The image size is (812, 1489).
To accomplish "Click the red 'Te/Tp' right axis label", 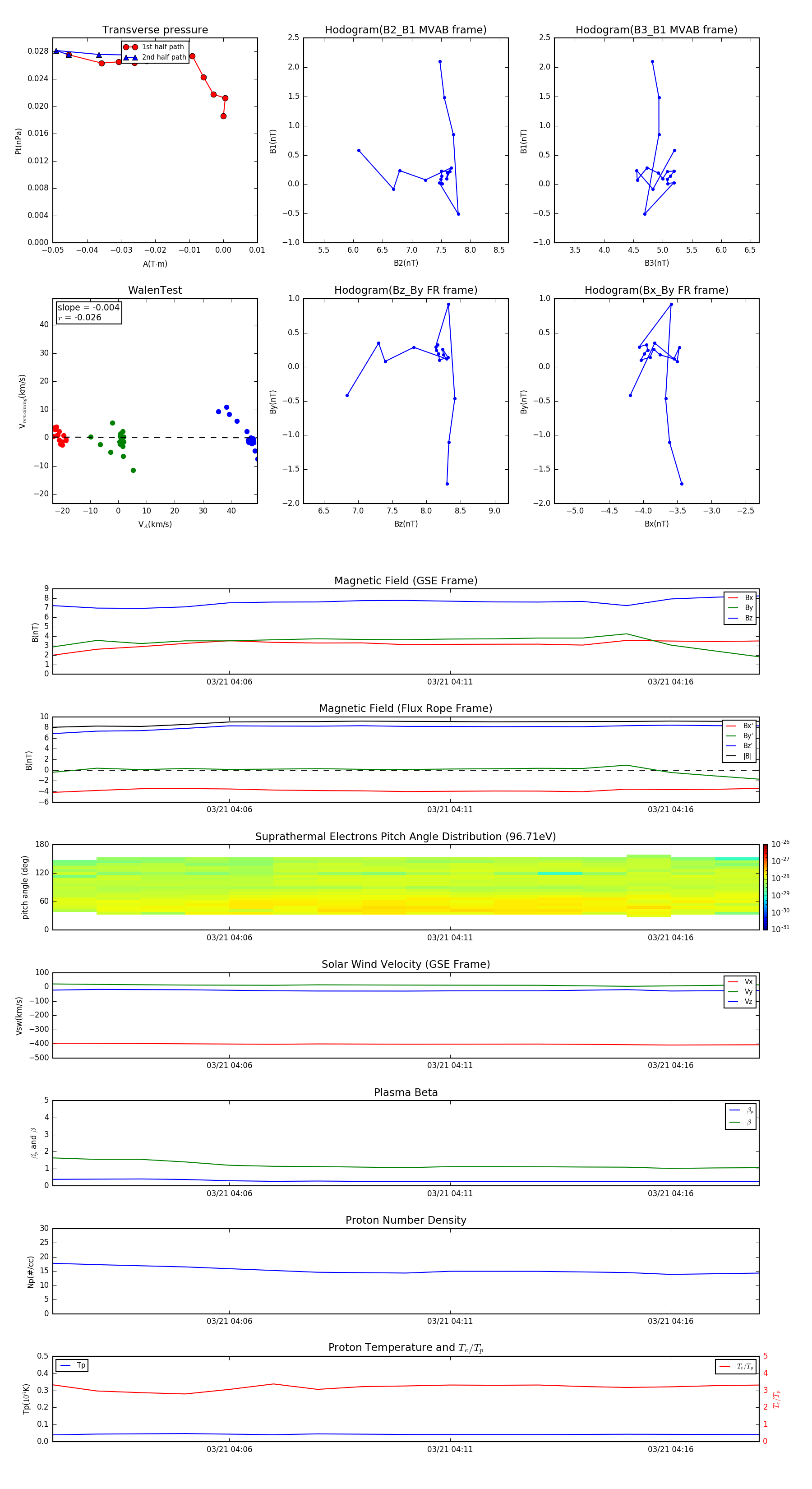I will (x=777, y=1399).
